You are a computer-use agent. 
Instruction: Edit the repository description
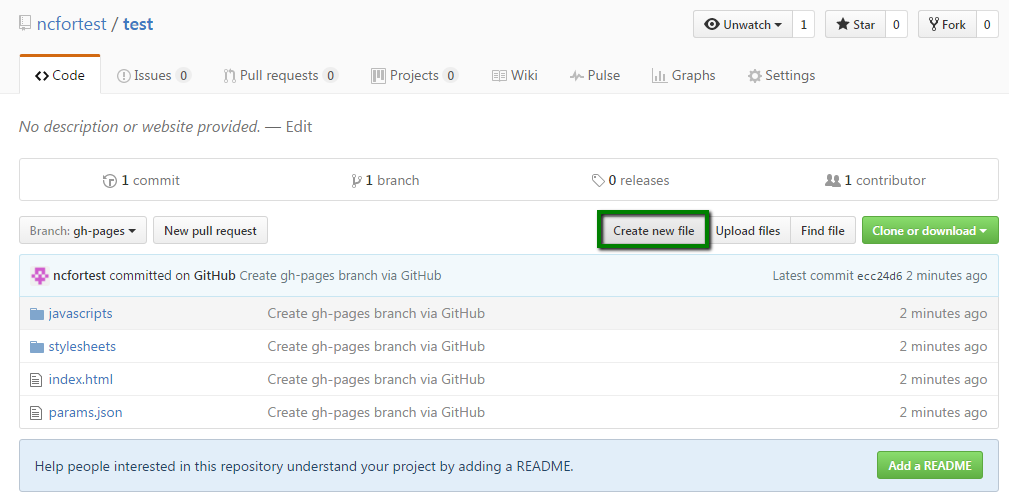click(299, 127)
